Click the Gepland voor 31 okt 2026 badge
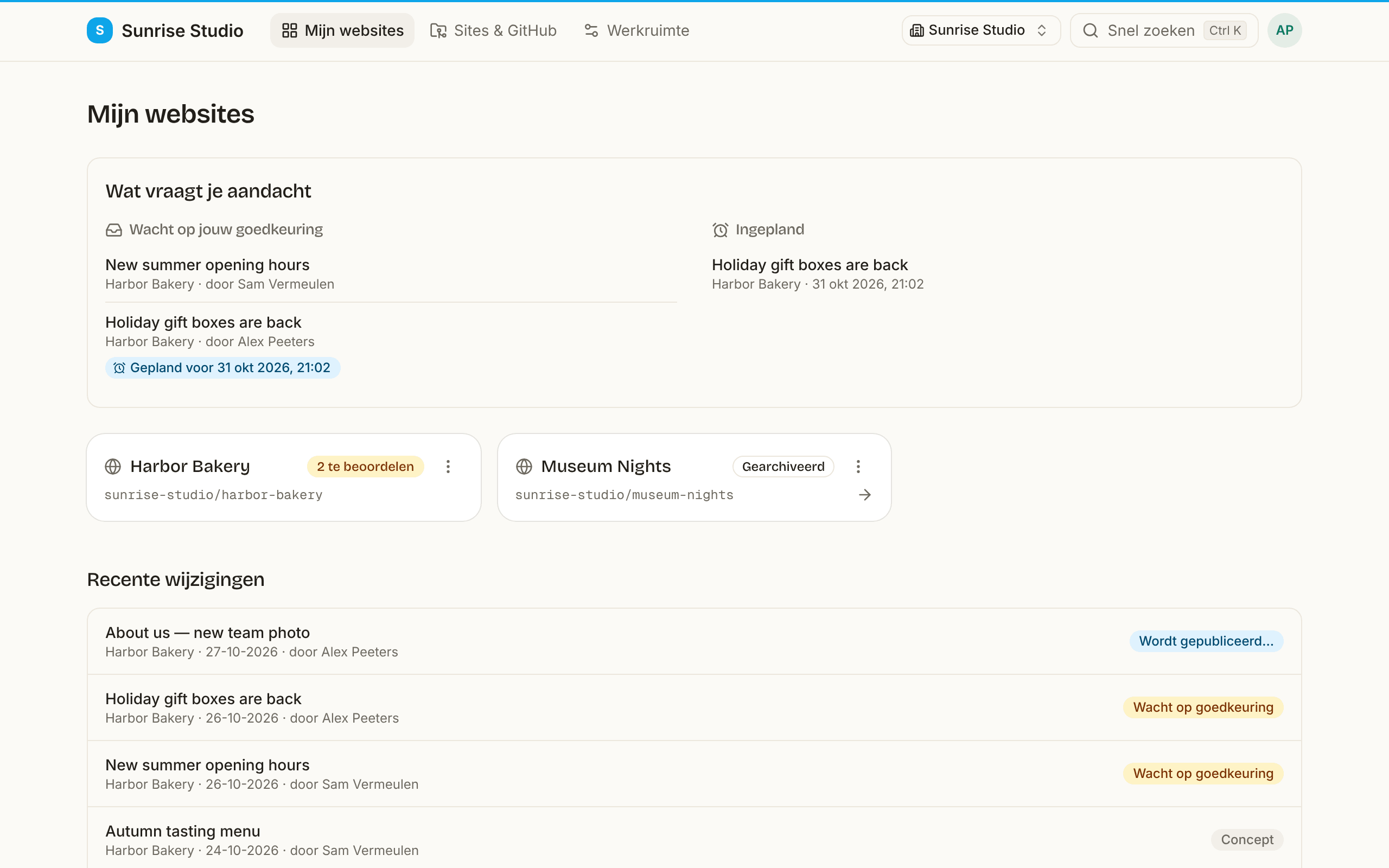The image size is (1389, 868). pos(222,368)
